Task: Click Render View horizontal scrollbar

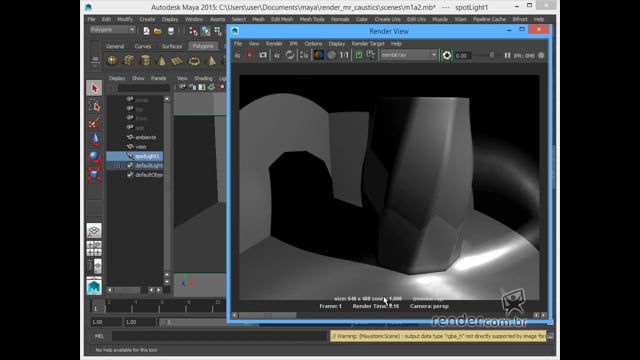Action: pyautogui.click(x=267, y=315)
